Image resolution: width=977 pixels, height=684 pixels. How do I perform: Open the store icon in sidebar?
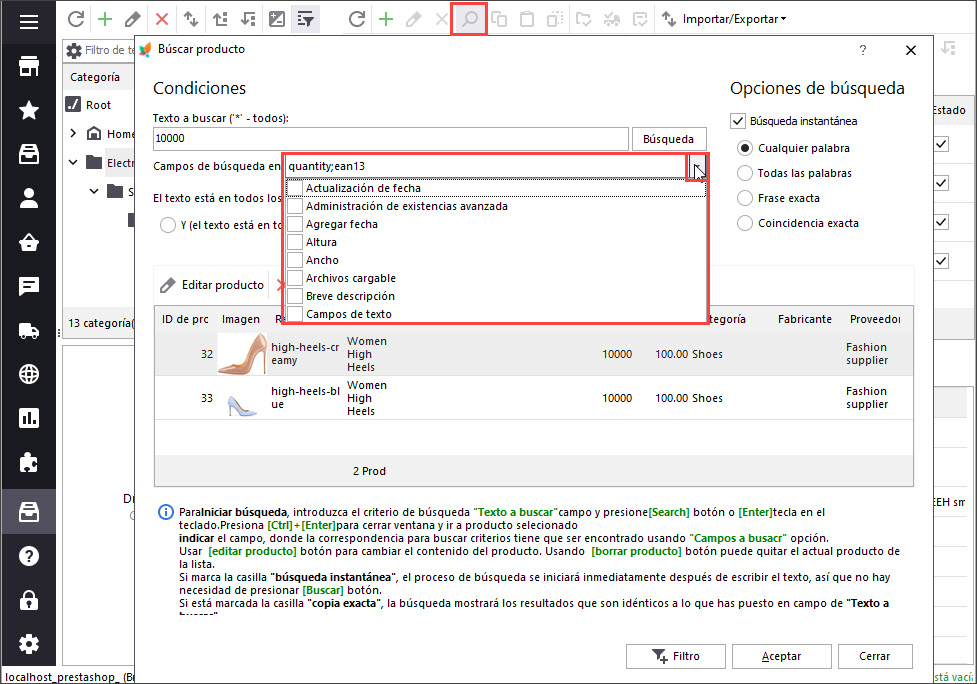pos(29,66)
